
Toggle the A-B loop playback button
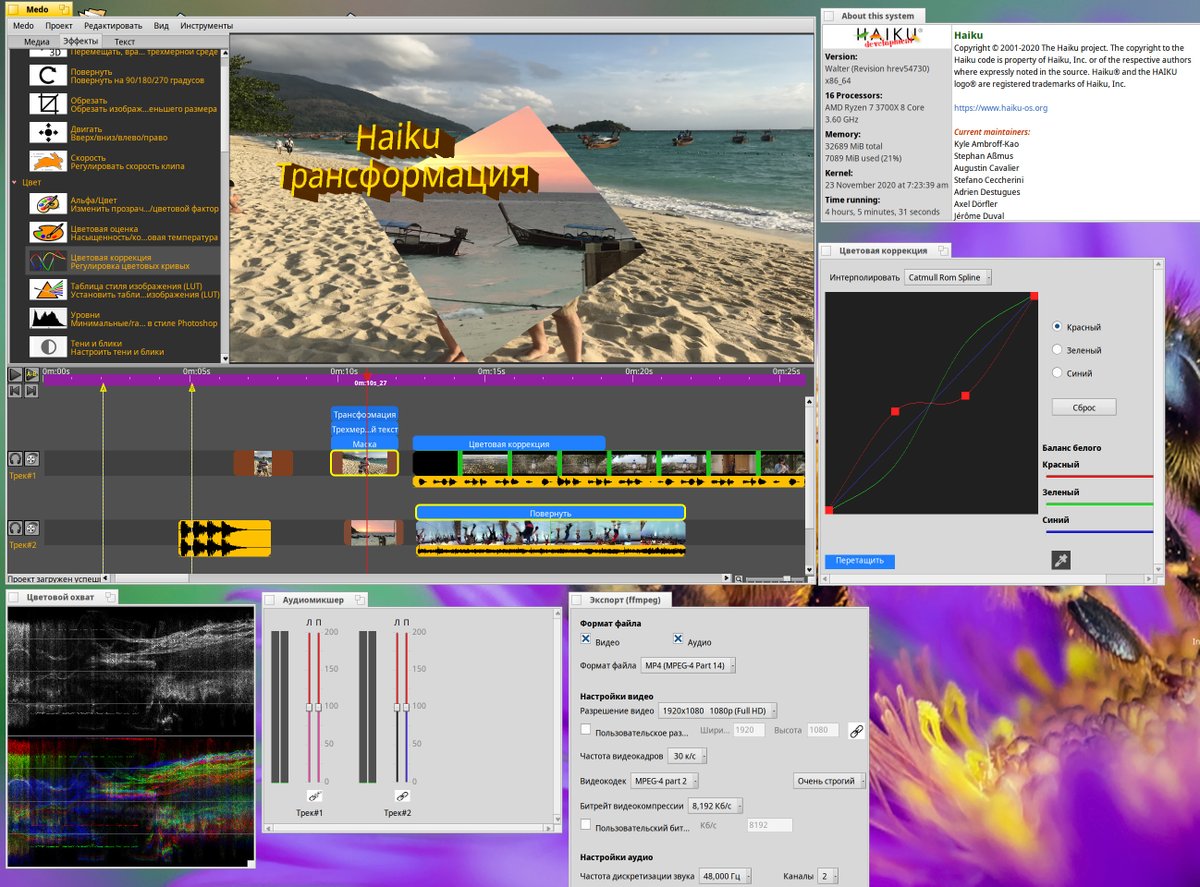tap(32, 375)
